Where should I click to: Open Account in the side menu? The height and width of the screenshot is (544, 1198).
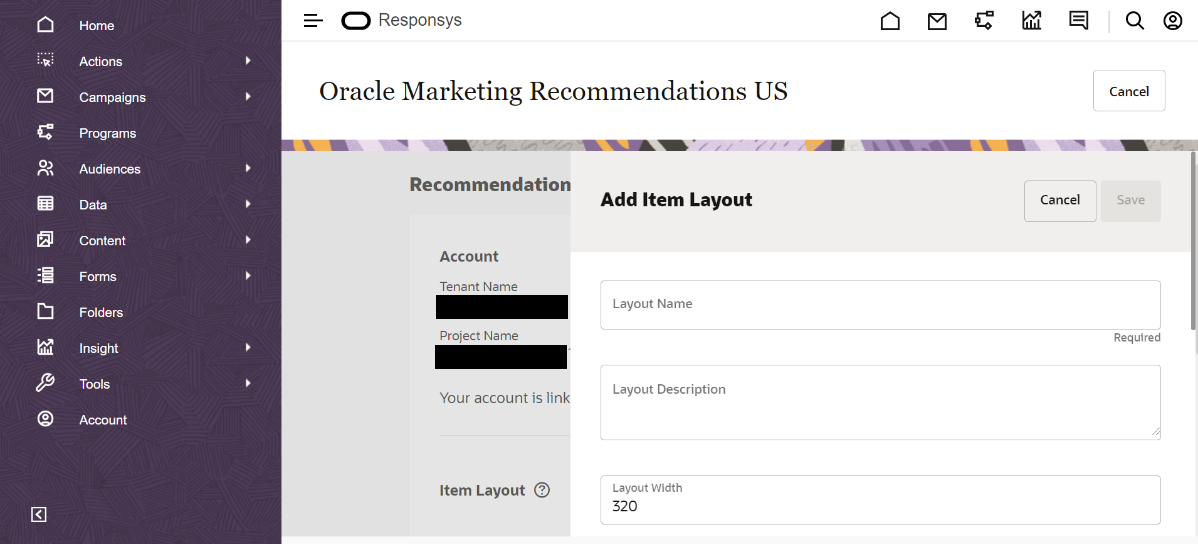click(103, 420)
